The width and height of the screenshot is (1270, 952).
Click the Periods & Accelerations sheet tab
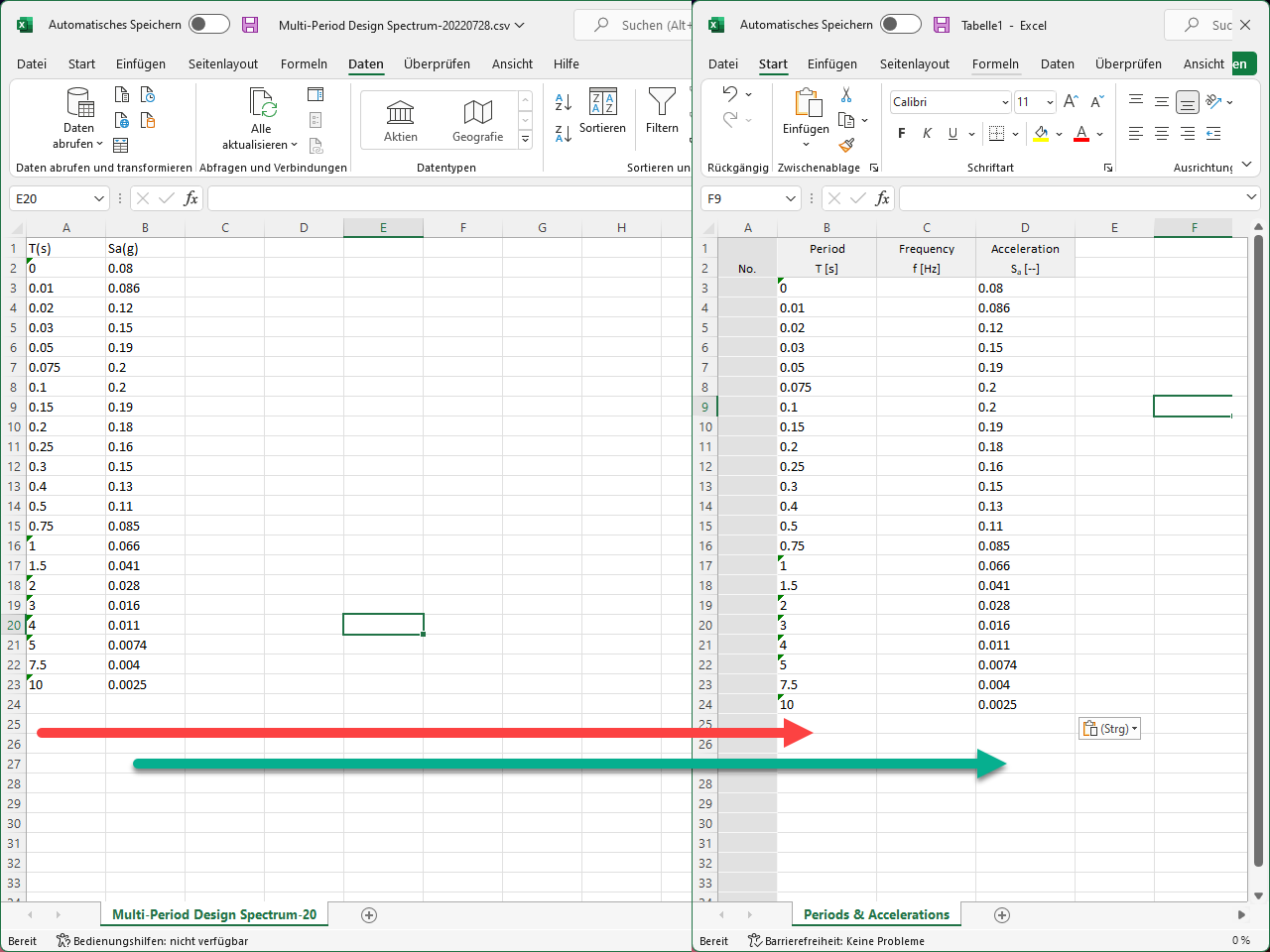click(876, 915)
